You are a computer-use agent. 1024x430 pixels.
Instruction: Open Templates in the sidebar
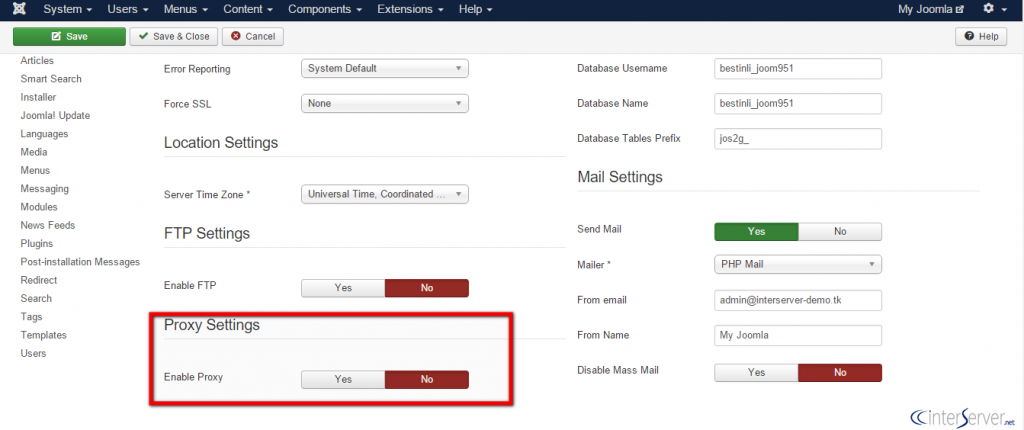point(44,335)
